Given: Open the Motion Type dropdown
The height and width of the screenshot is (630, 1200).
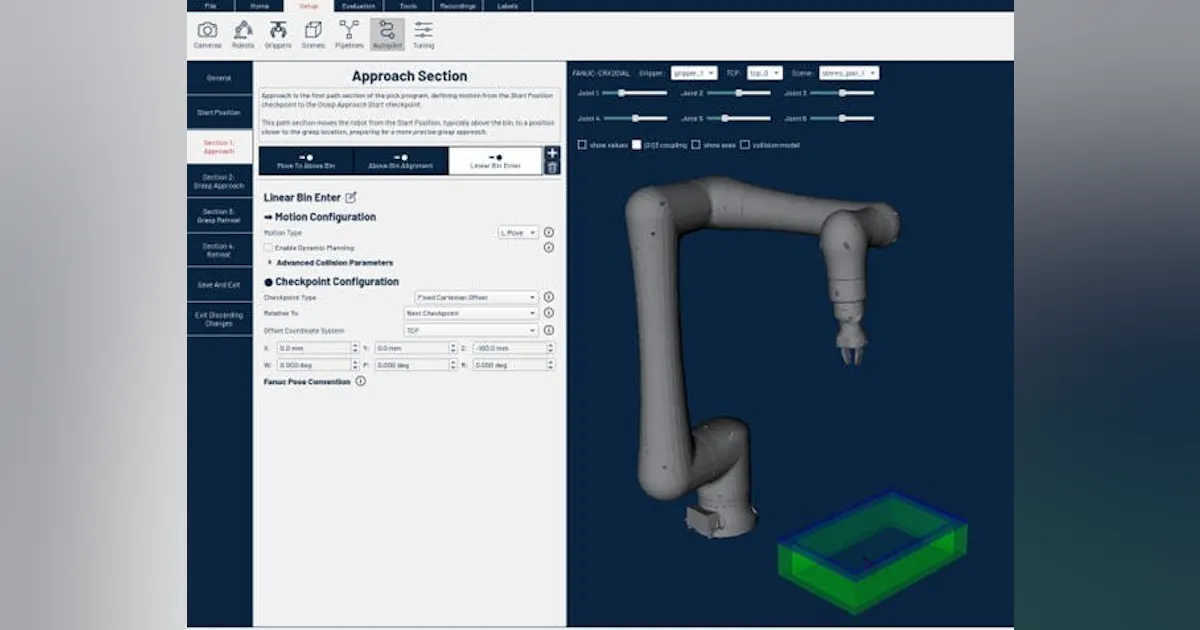Looking at the screenshot, I should click(x=518, y=232).
